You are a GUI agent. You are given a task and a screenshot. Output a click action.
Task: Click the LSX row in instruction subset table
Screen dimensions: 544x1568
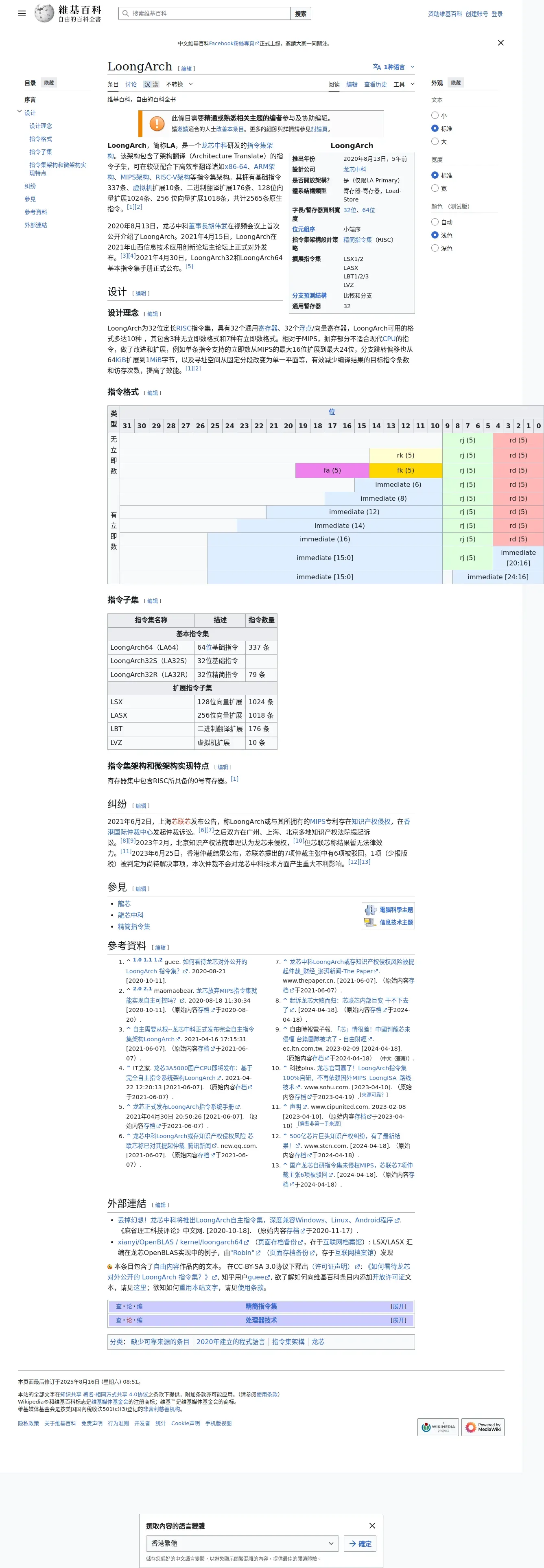192,702
